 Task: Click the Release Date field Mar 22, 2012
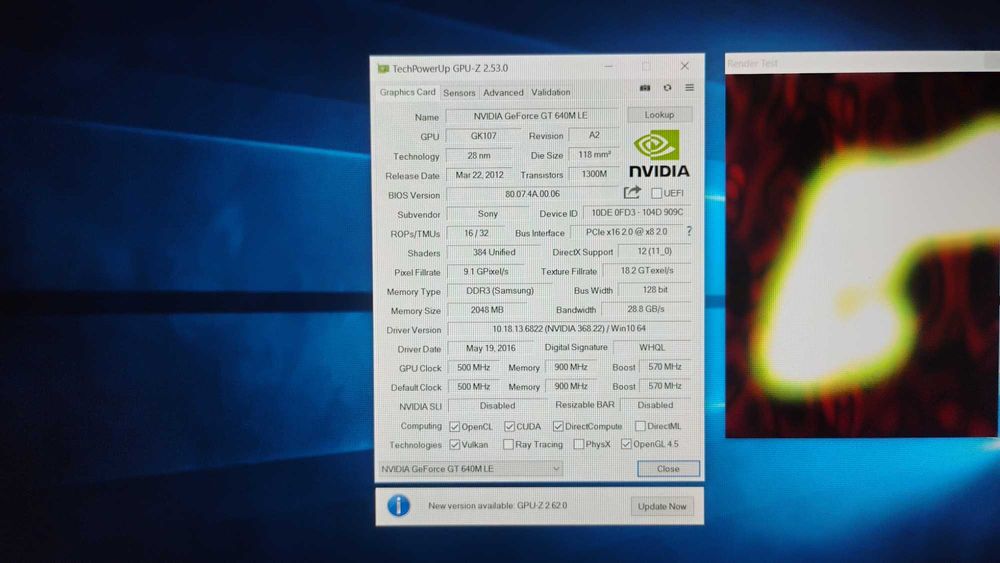click(480, 175)
